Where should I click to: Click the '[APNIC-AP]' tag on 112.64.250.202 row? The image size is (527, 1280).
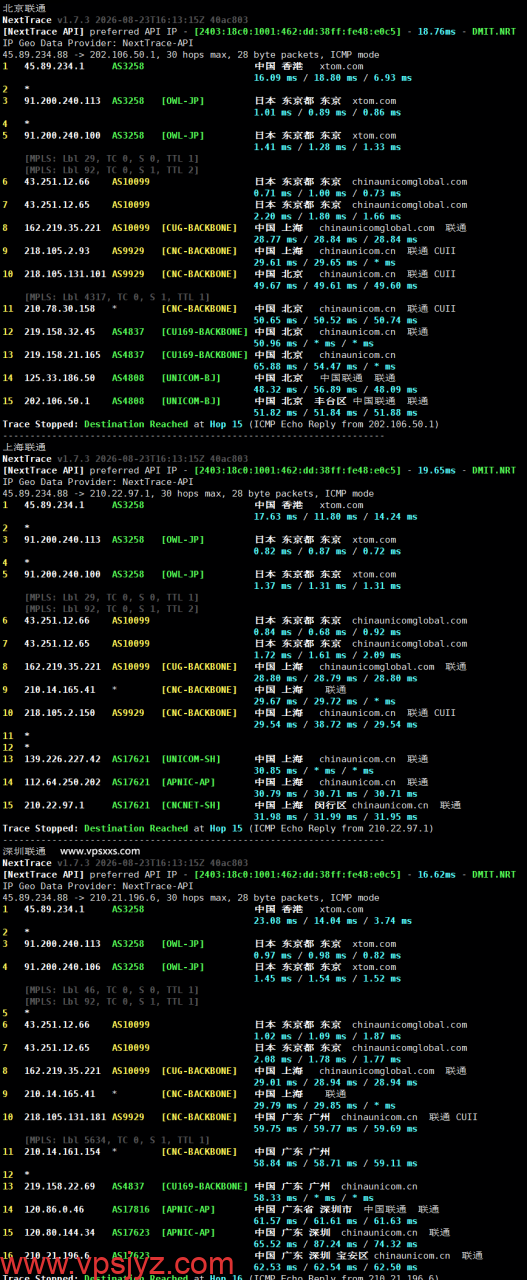tap(188, 782)
